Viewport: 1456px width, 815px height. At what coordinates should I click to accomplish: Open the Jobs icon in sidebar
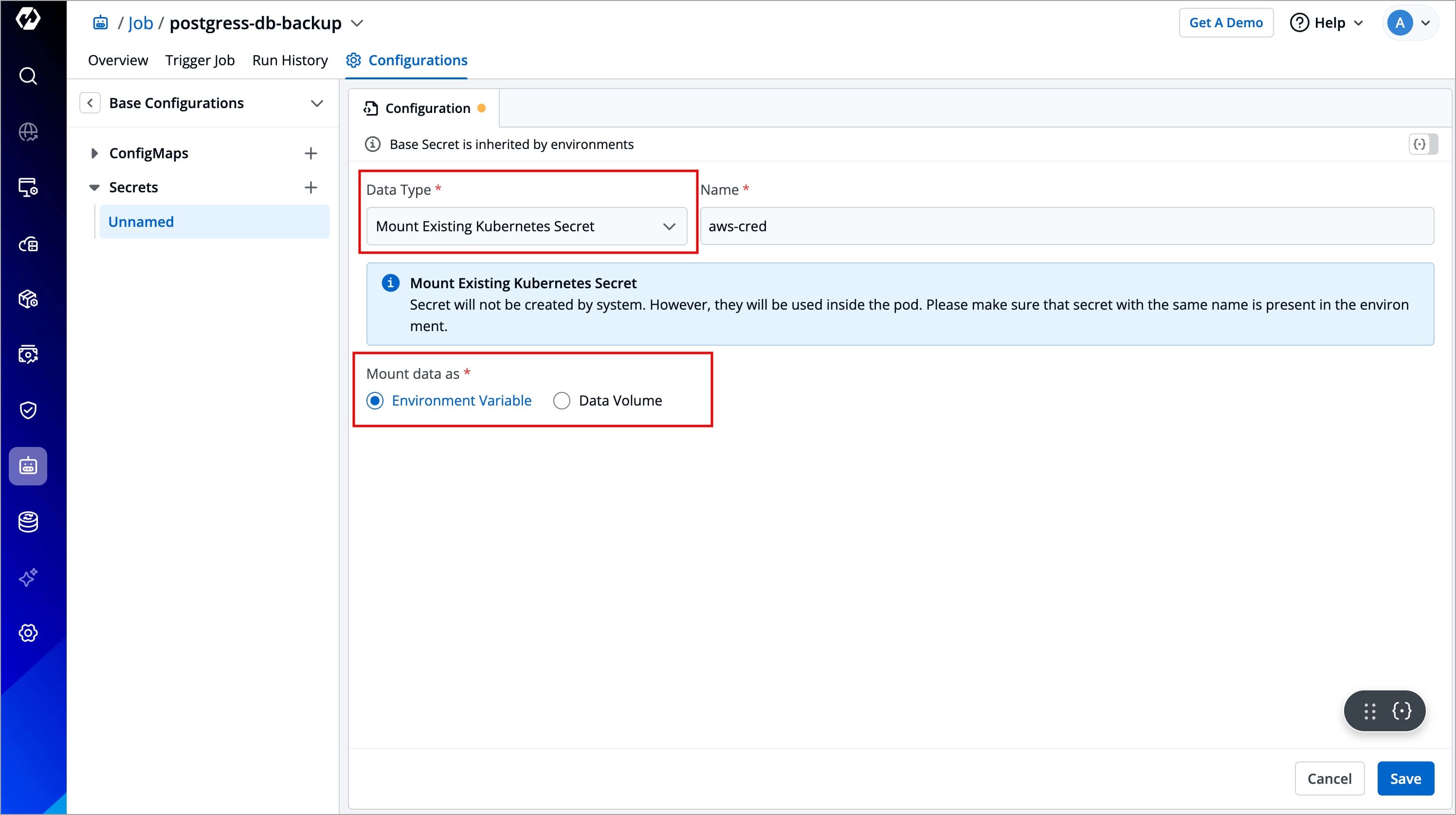coord(28,466)
